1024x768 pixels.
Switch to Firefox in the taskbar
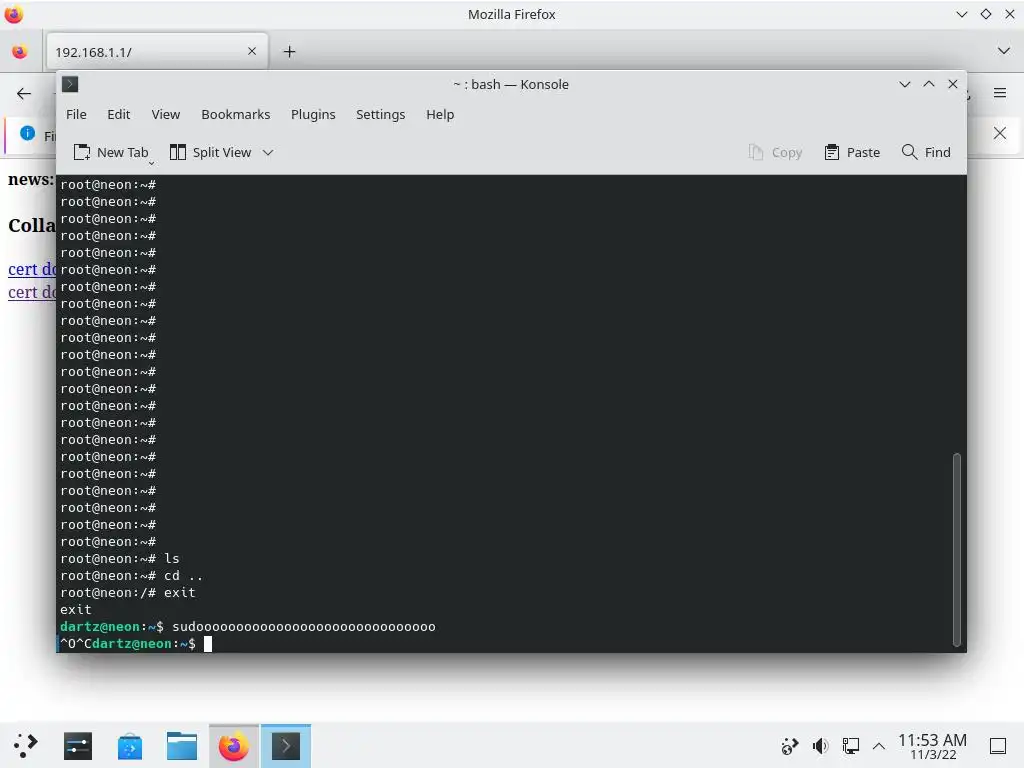click(234, 746)
